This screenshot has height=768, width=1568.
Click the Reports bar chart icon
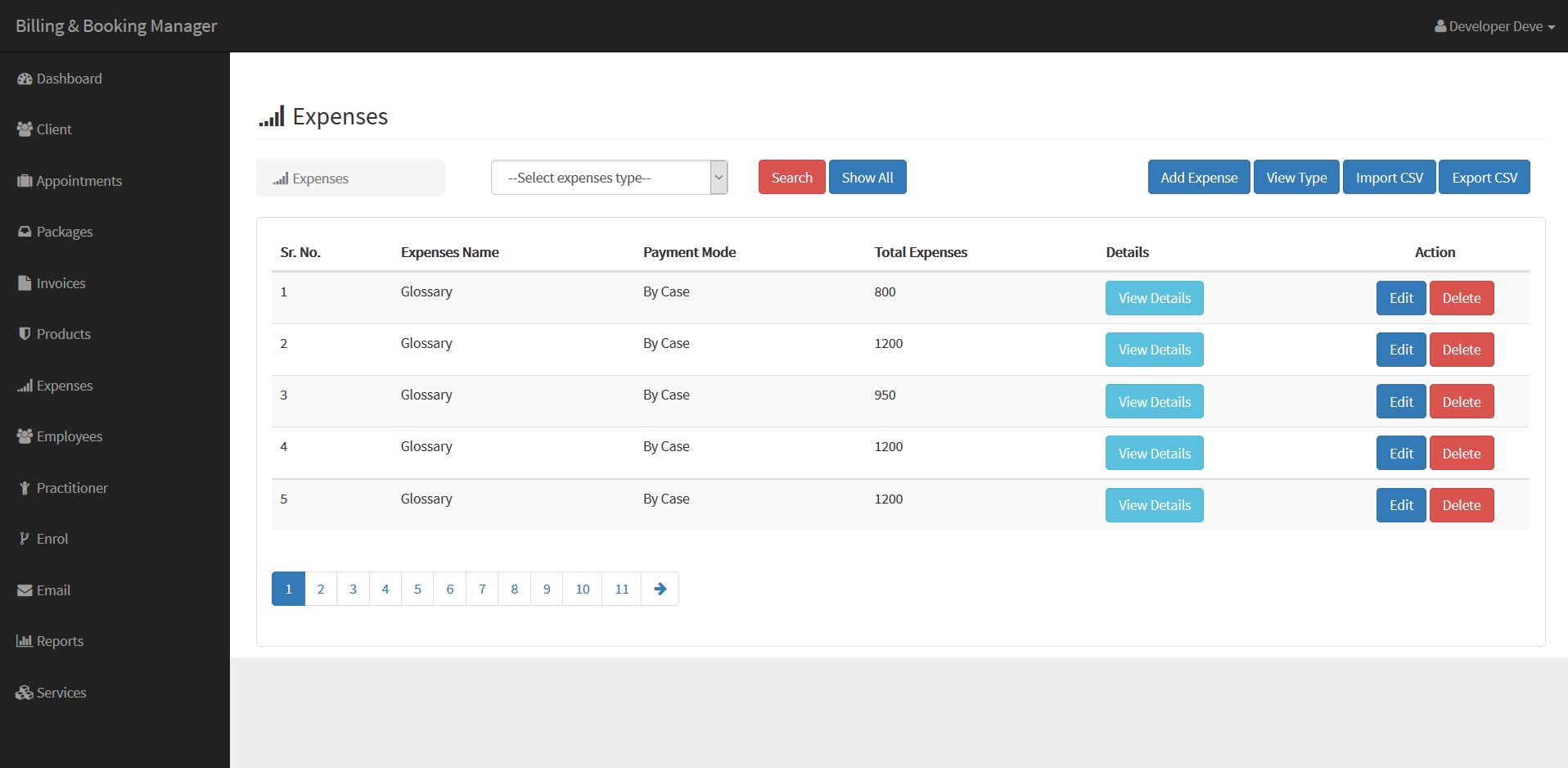(25, 641)
